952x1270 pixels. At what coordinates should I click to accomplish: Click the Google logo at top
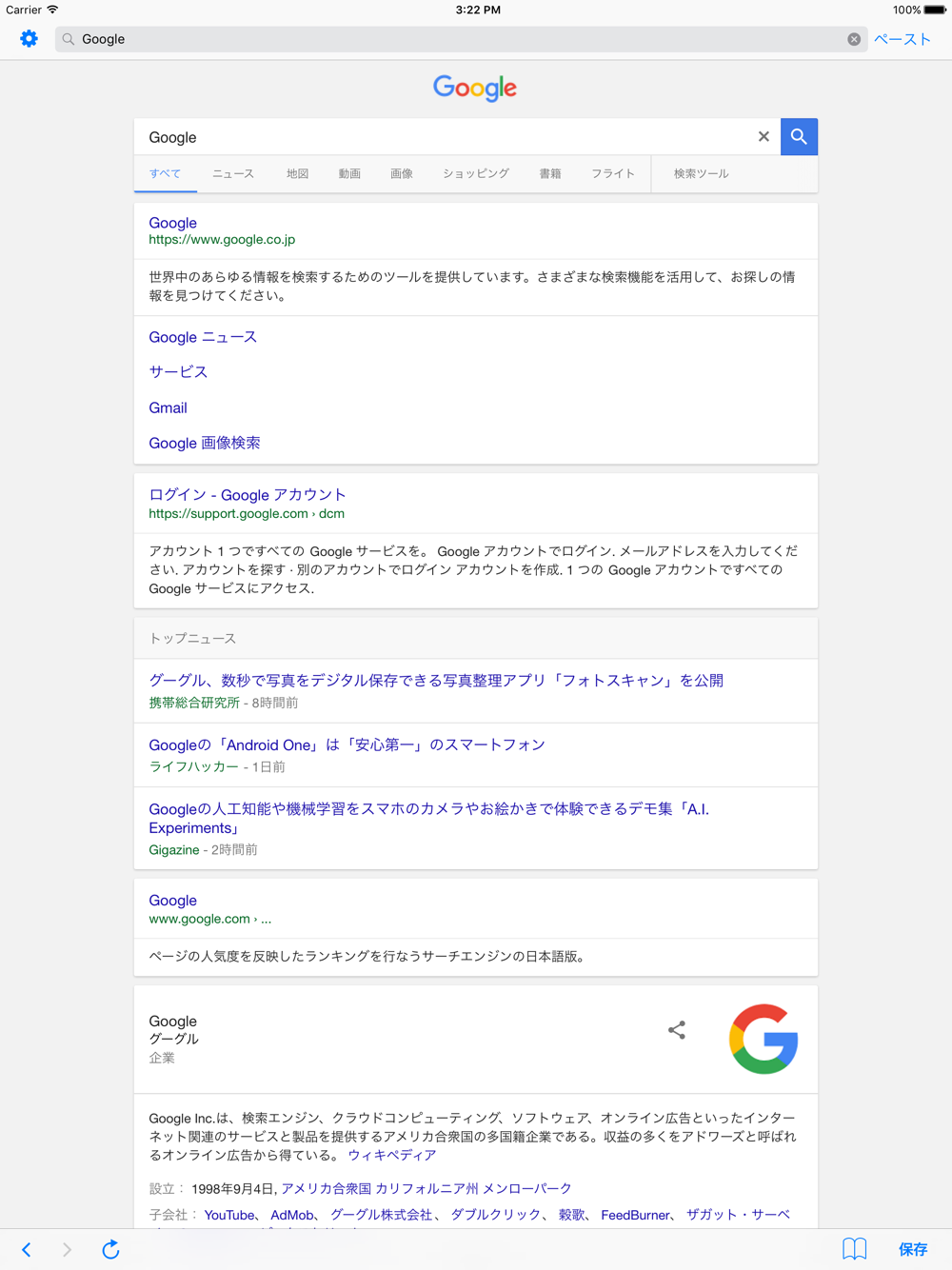pyautogui.click(x=475, y=88)
